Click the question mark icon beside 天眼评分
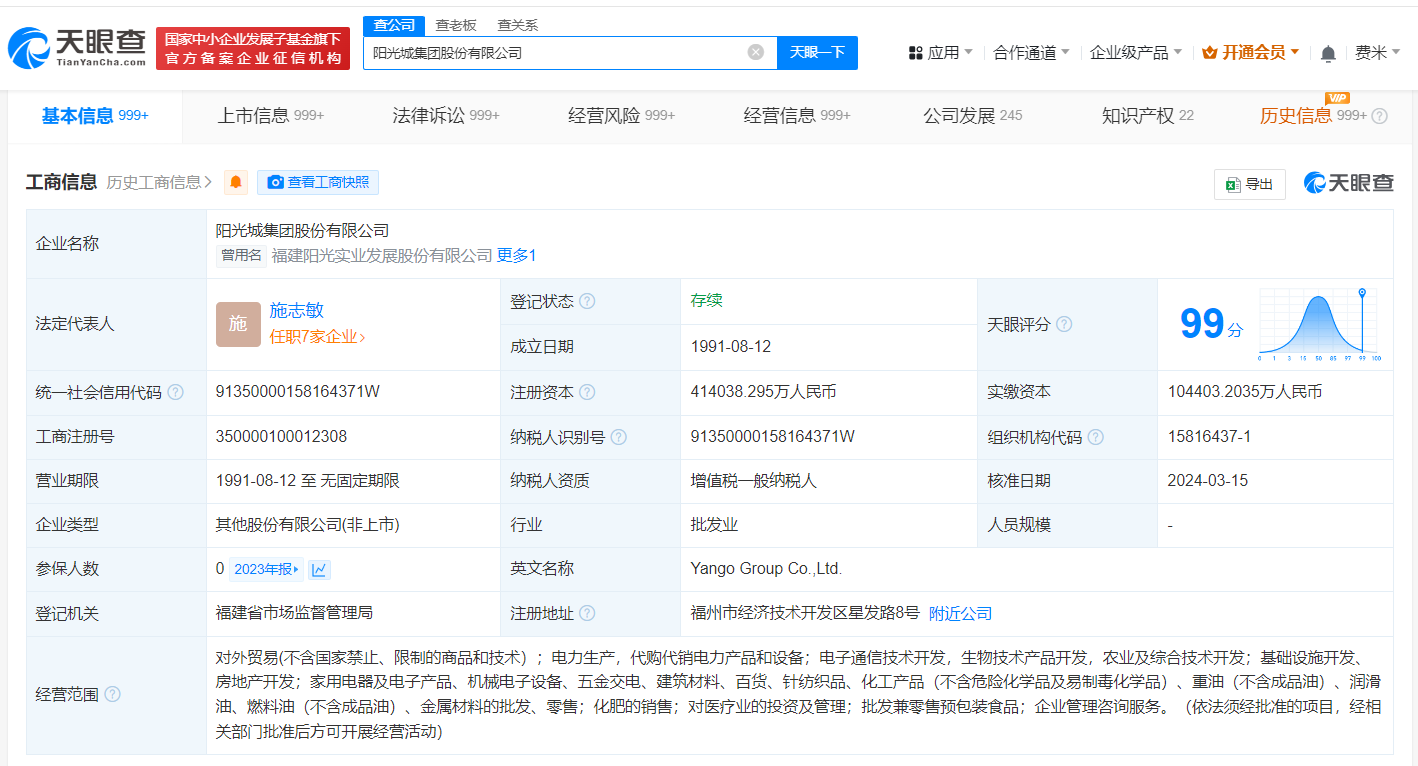Image resolution: width=1418 pixels, height=766 pixels. (x=1064, y=324)
